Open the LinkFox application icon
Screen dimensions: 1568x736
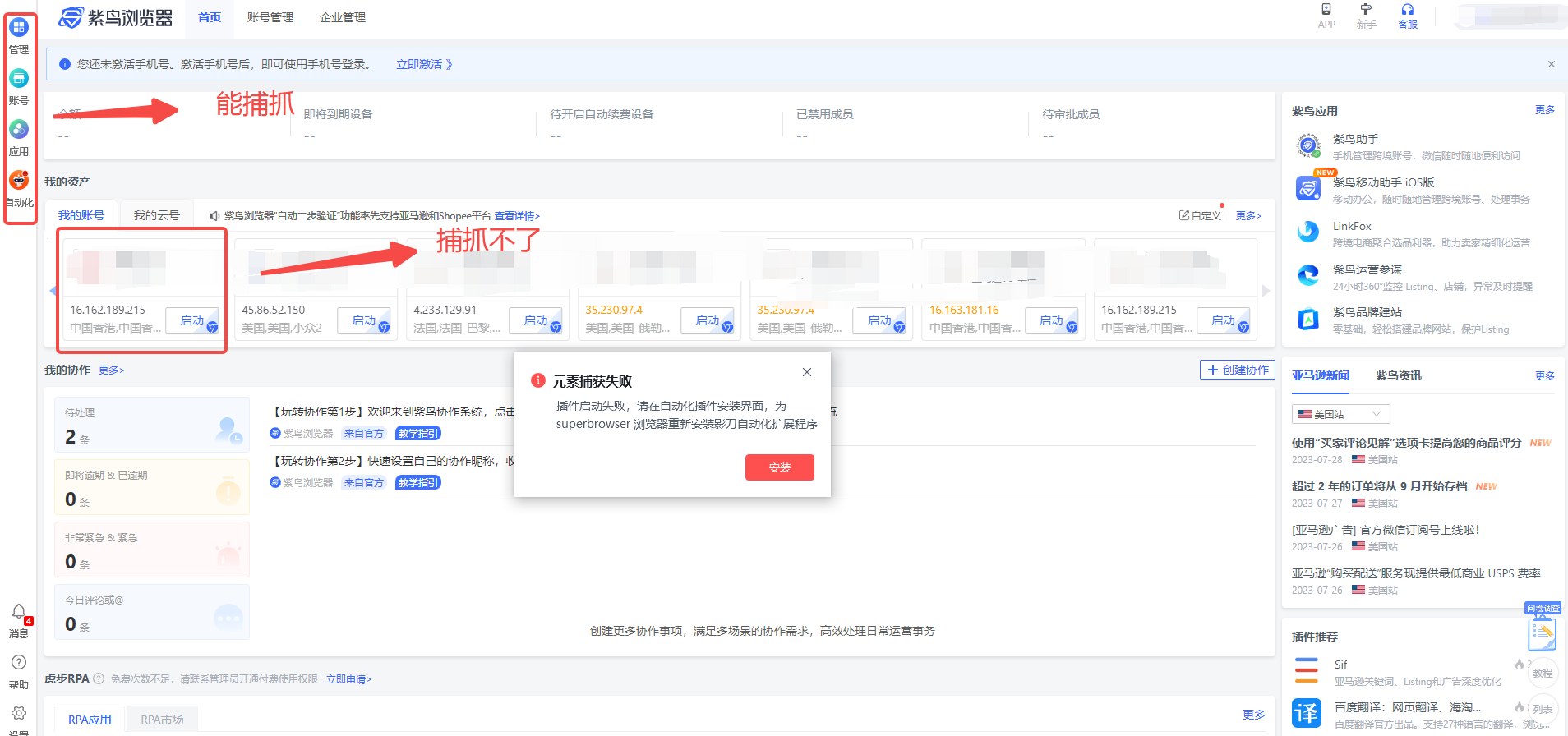[x=1308, y=233]
